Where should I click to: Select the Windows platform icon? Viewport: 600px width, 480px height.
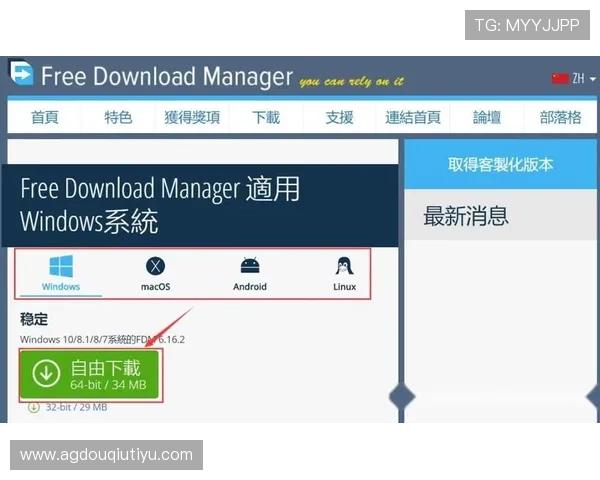pyautogui.click(x=61, y=266)
